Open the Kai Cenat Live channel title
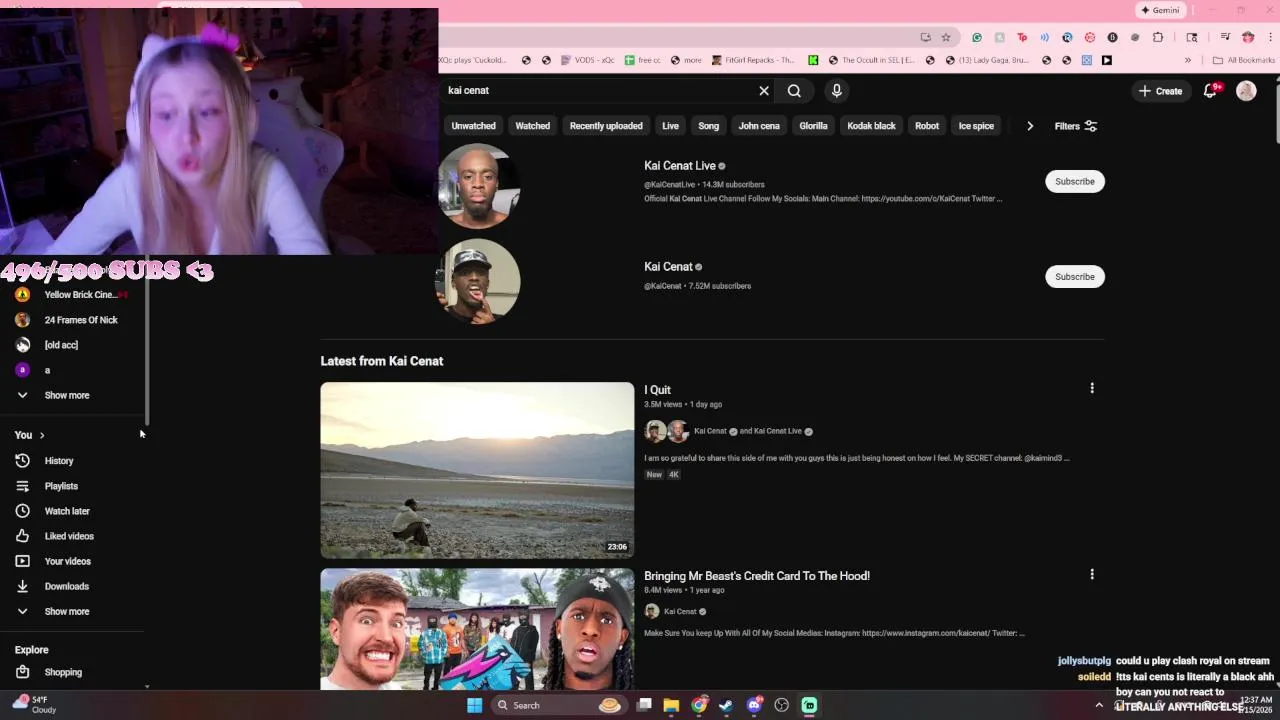Viewport: 1280px width, 720px height. [x=680, y=166]
